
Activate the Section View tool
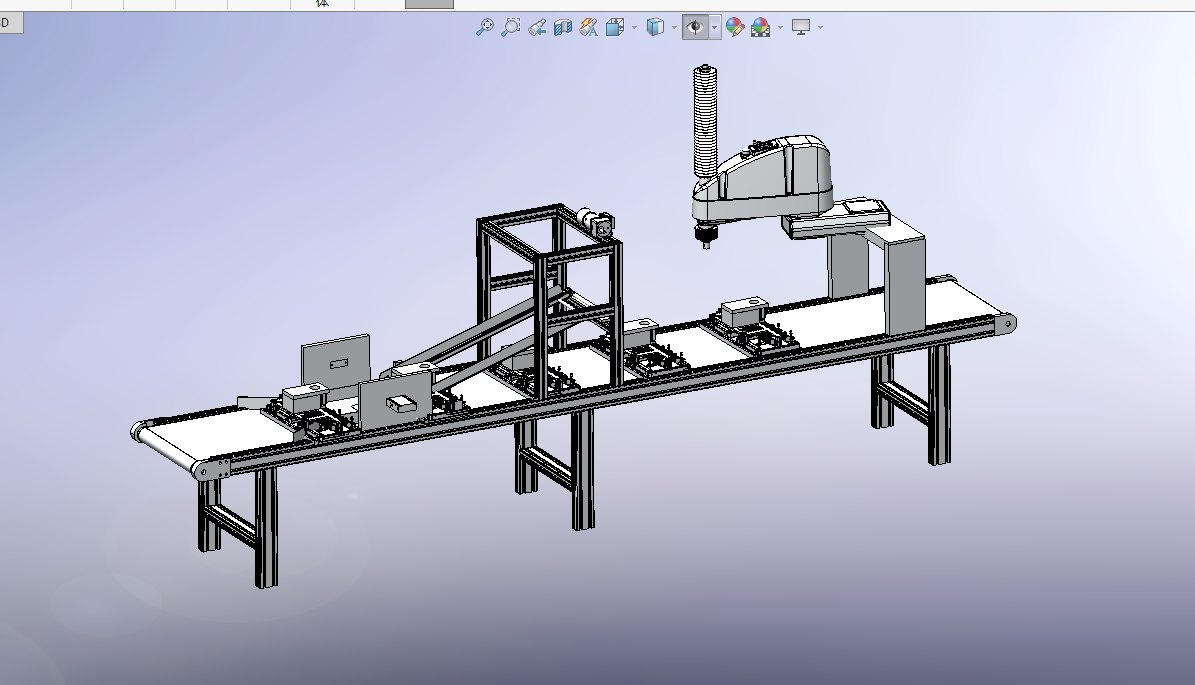[563, 28]
